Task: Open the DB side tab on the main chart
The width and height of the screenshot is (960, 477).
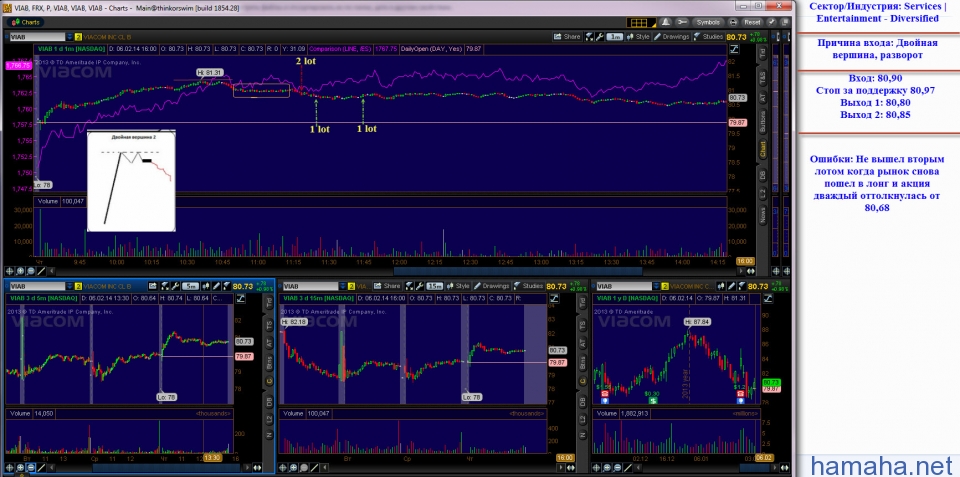Action: pyautogui.click(x=762, y=175)
